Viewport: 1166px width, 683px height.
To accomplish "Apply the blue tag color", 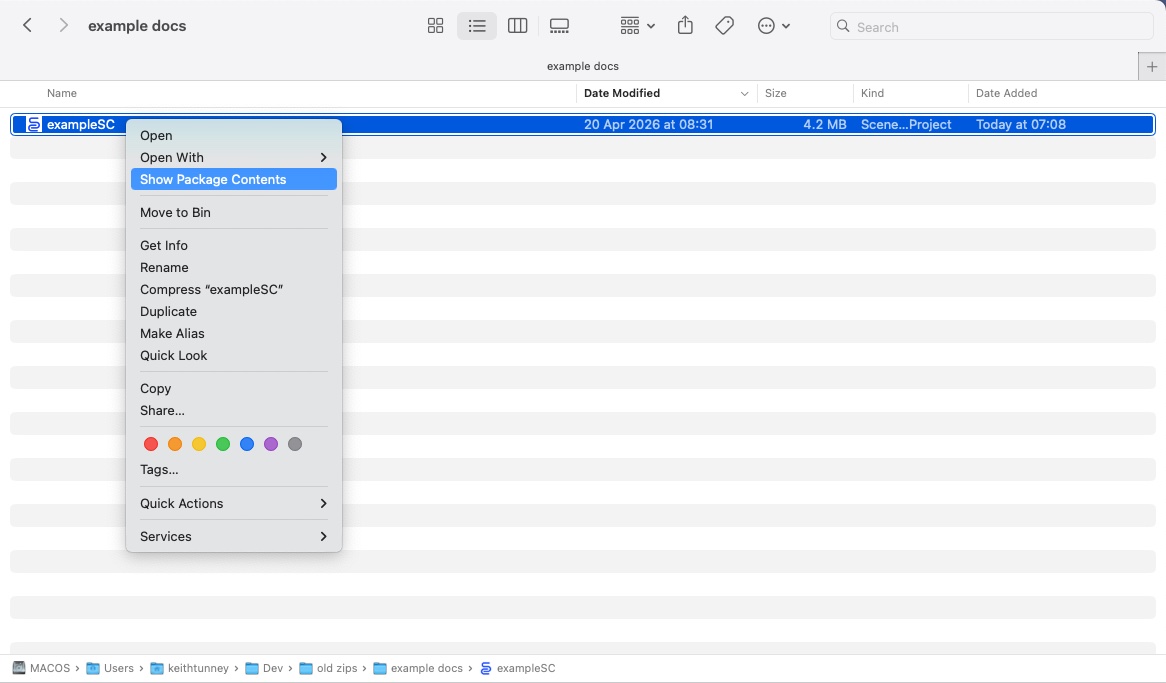I will 247,444.
